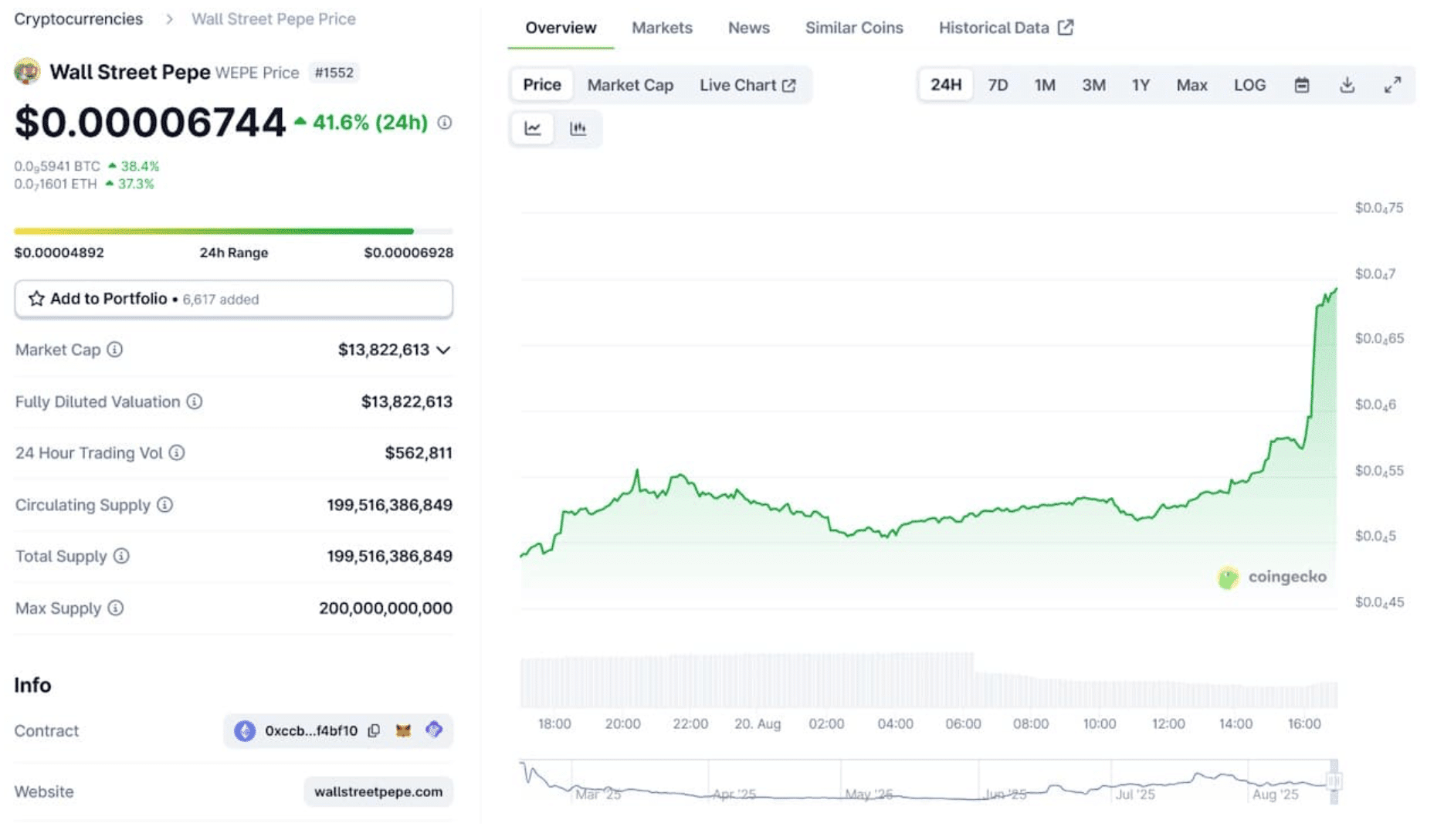This screenshot has width=1444, height=840.
Task: Open external link icon beside Live Chart
Action: point(788,86)
